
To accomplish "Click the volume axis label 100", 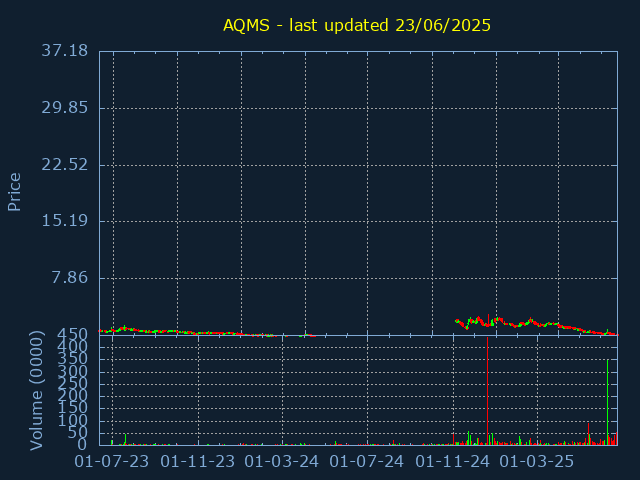I will coord(72,420).
